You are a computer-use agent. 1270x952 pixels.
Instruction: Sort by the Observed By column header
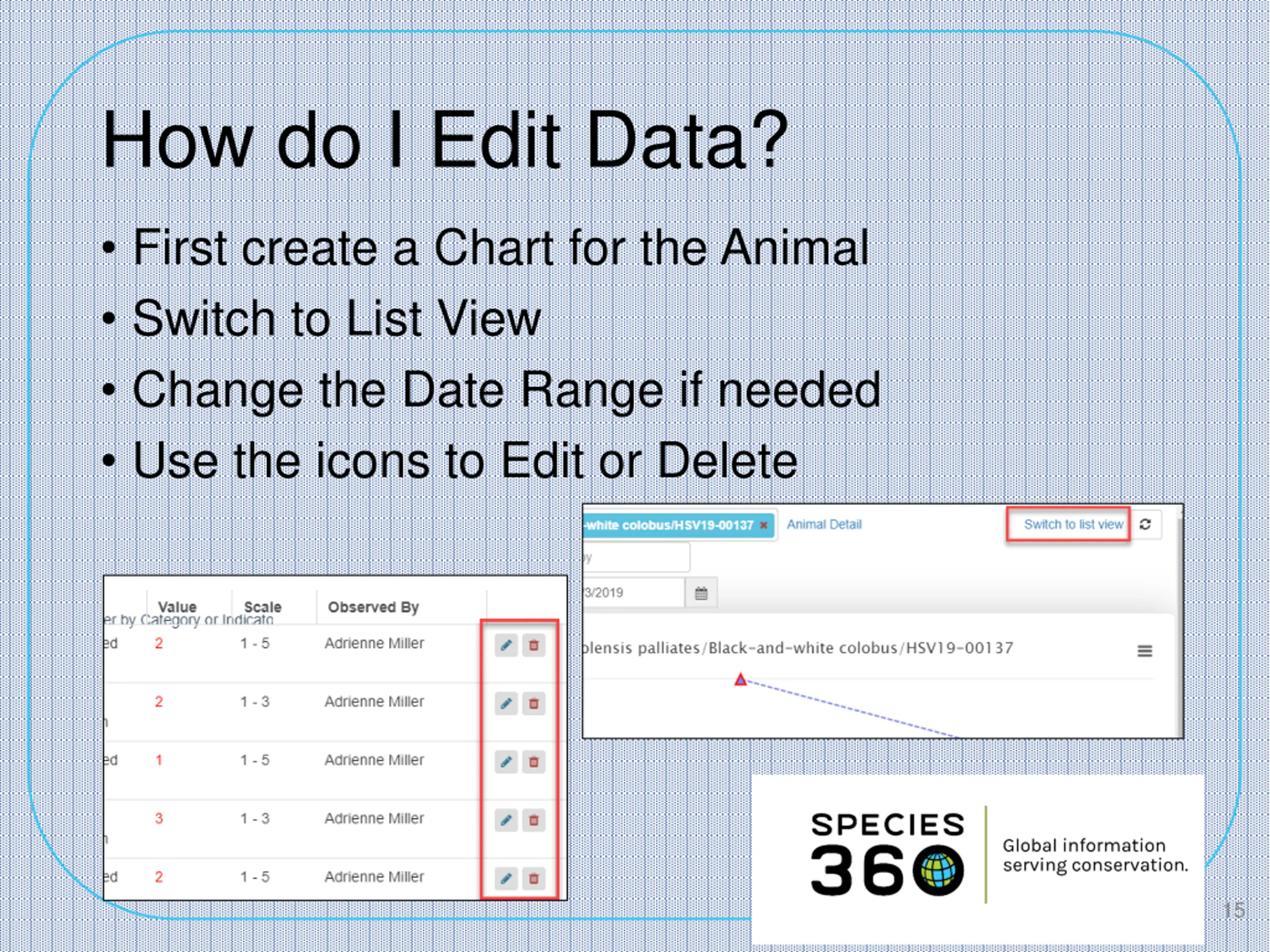click(373, 606)
